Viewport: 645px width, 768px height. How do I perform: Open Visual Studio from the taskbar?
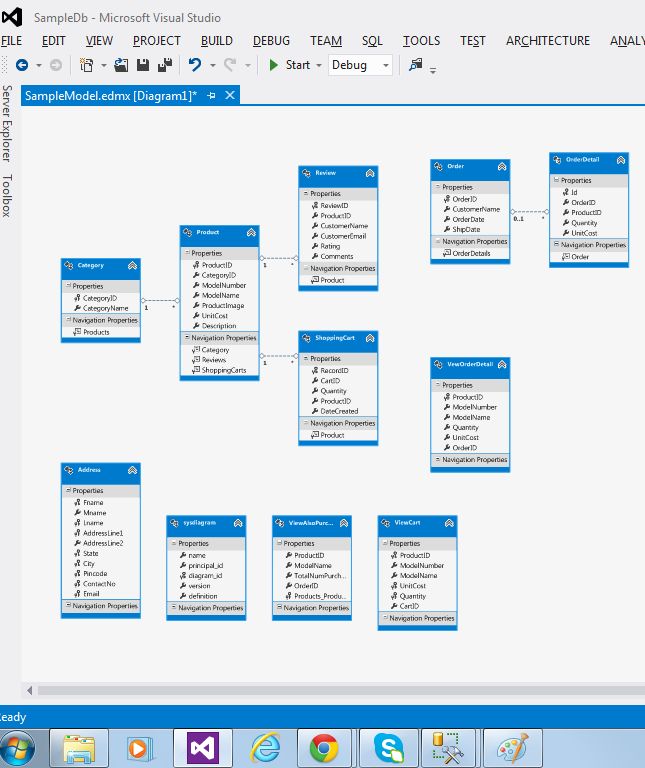coord(203,748)
